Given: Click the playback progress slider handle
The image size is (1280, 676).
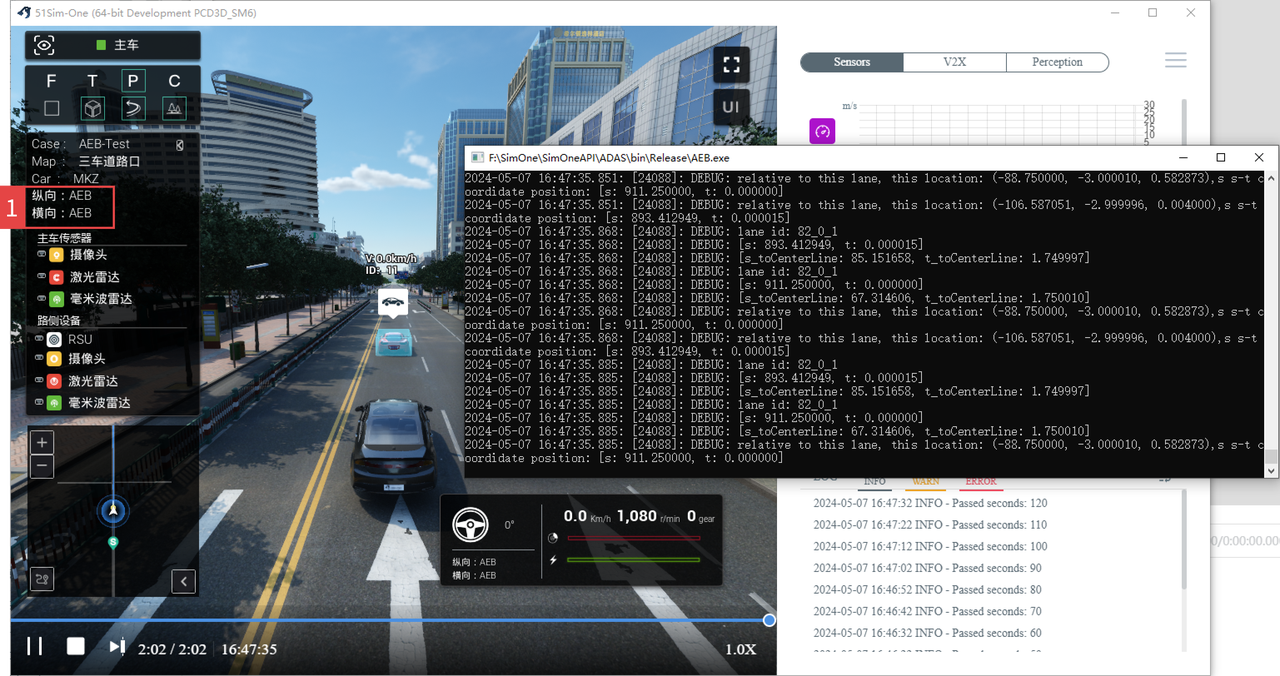Looking at the screenshot, I should pos(769,620).
